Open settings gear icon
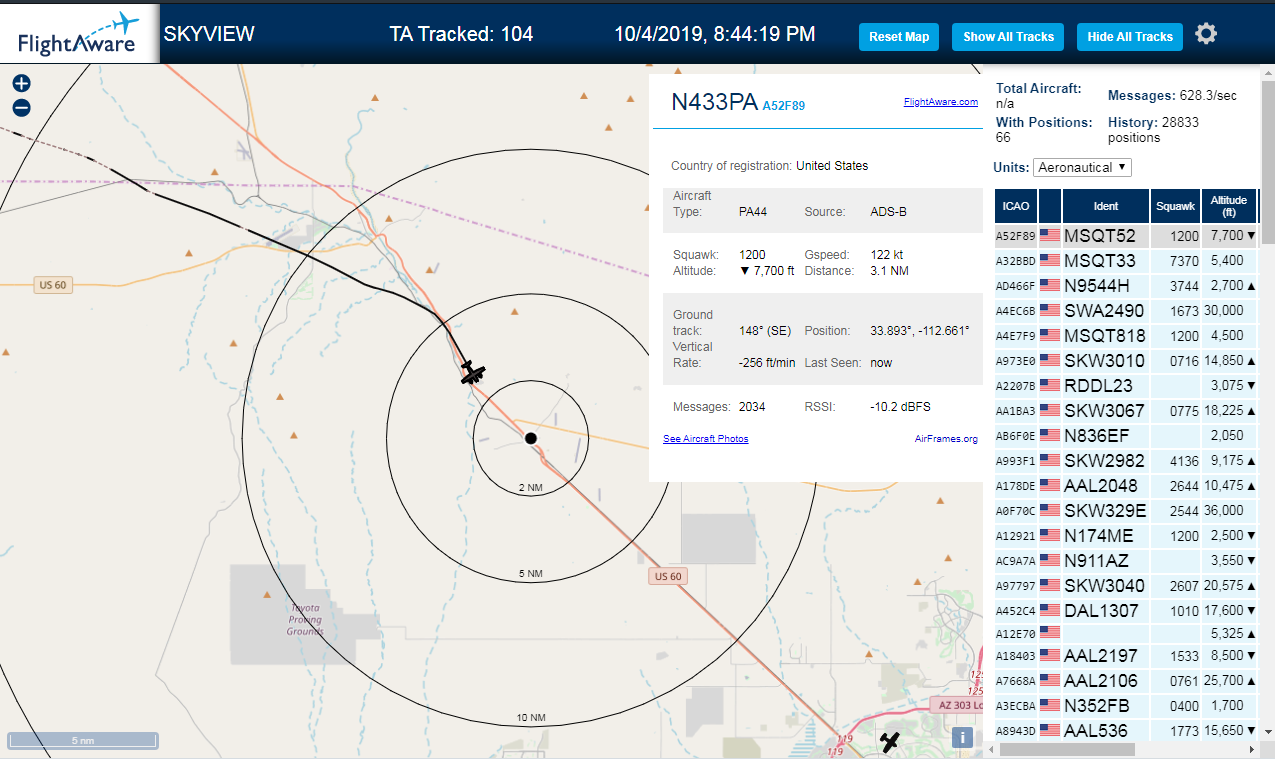 pyautogui.click(x=1206, y=34)
